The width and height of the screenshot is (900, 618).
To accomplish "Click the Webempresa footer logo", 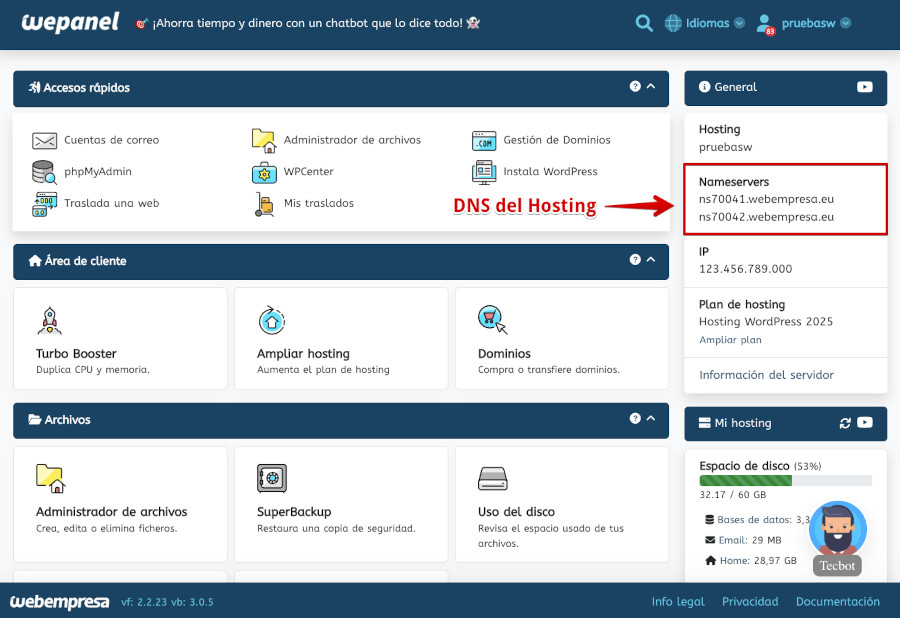I will pos(60,601).
